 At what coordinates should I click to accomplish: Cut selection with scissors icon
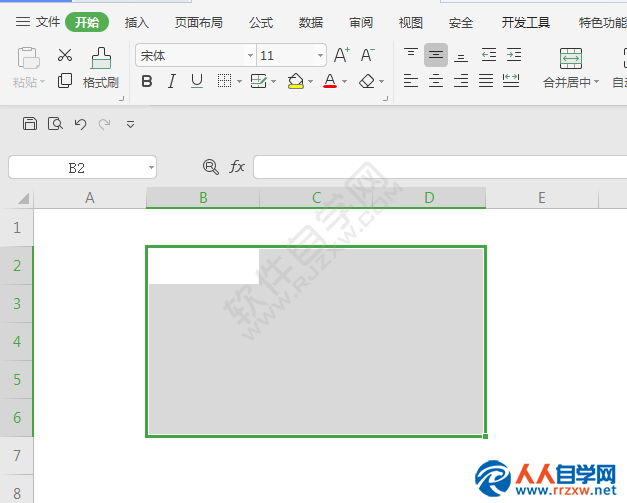[65, 55]
